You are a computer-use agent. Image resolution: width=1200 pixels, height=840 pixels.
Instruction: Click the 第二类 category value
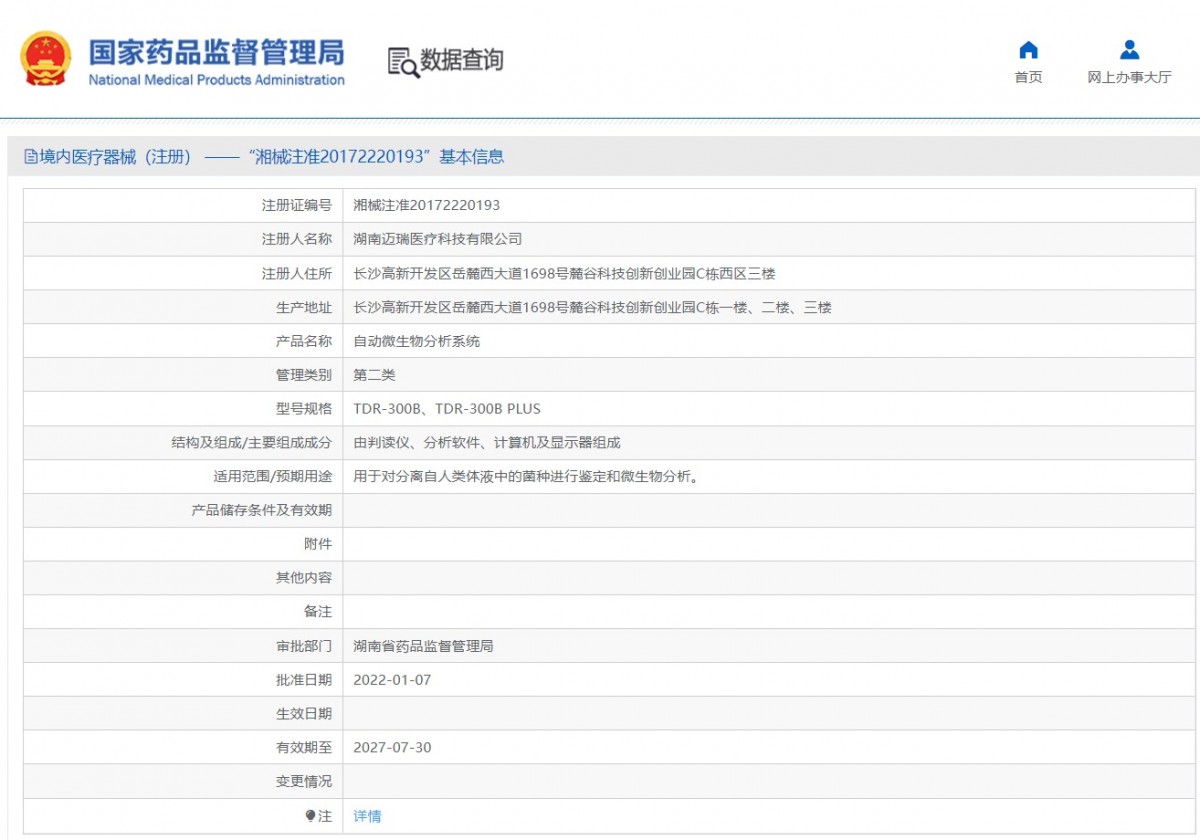[x=375, y=375]
